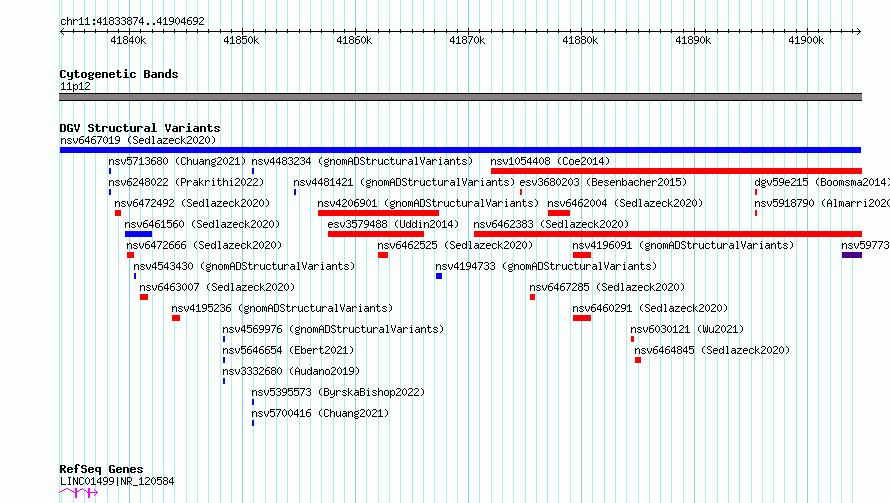The image size is (890, 503).
Task: Open nsv6467285 (Sedlazeck2020) label
Action: (x=607, y=287)
